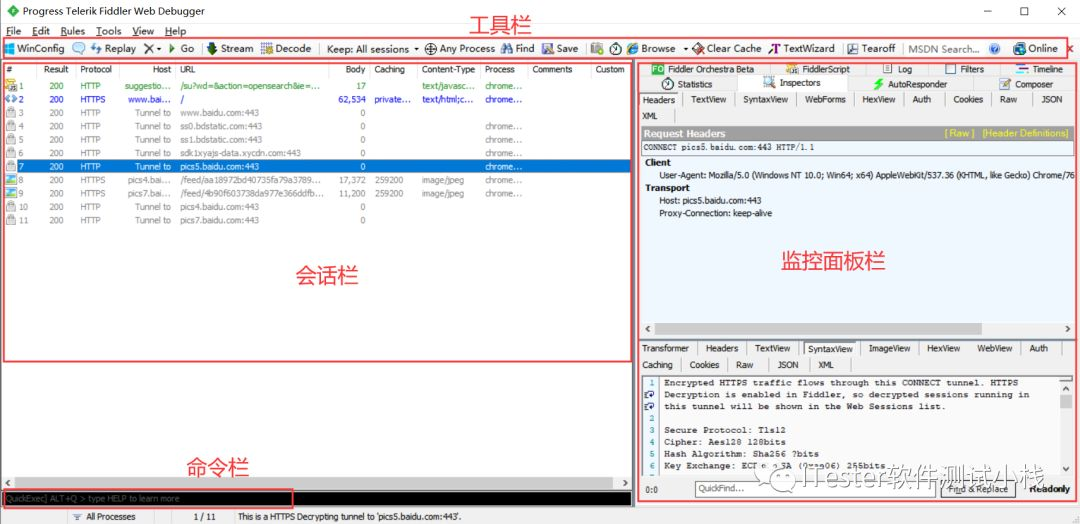This screenshot has height=524, width=1080.
Task: Expand the Browse dropdown arrow
Action: pos(685,50)
